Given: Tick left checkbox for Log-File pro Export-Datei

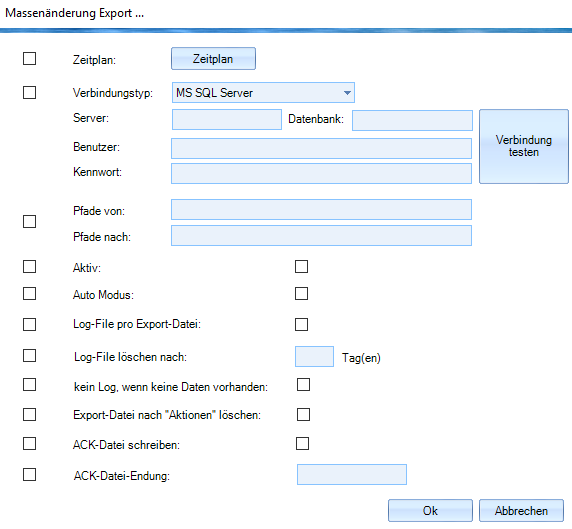Looking at the screenshot, I should point(30,324).
